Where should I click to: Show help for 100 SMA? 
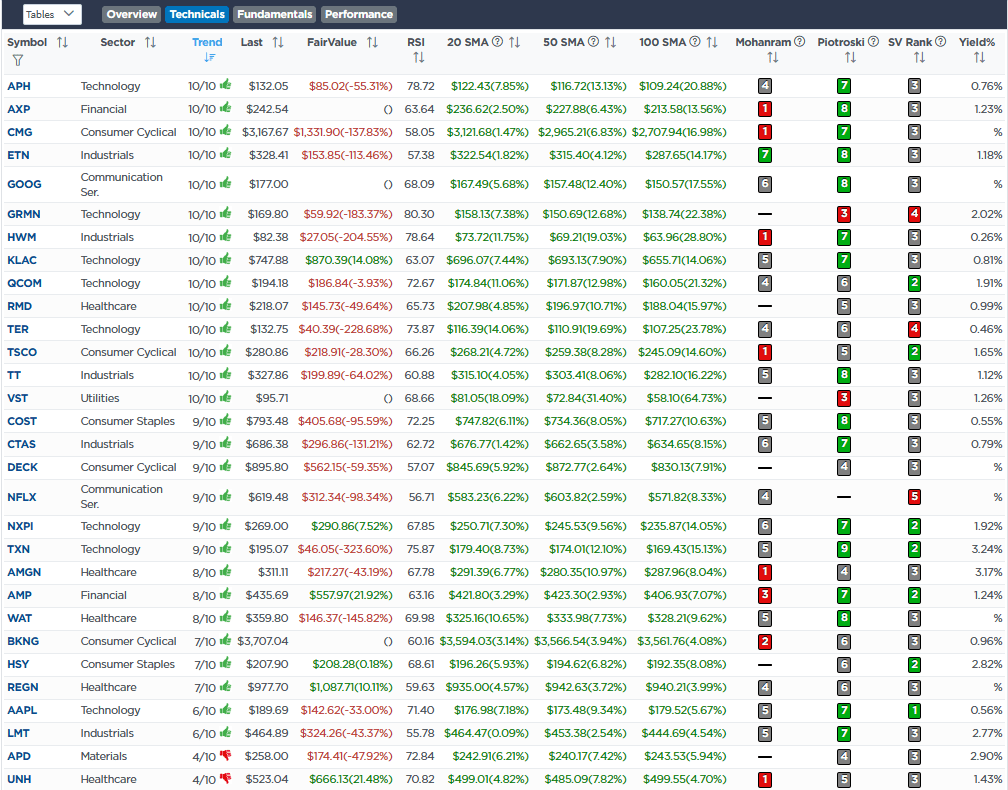[695, 42]
